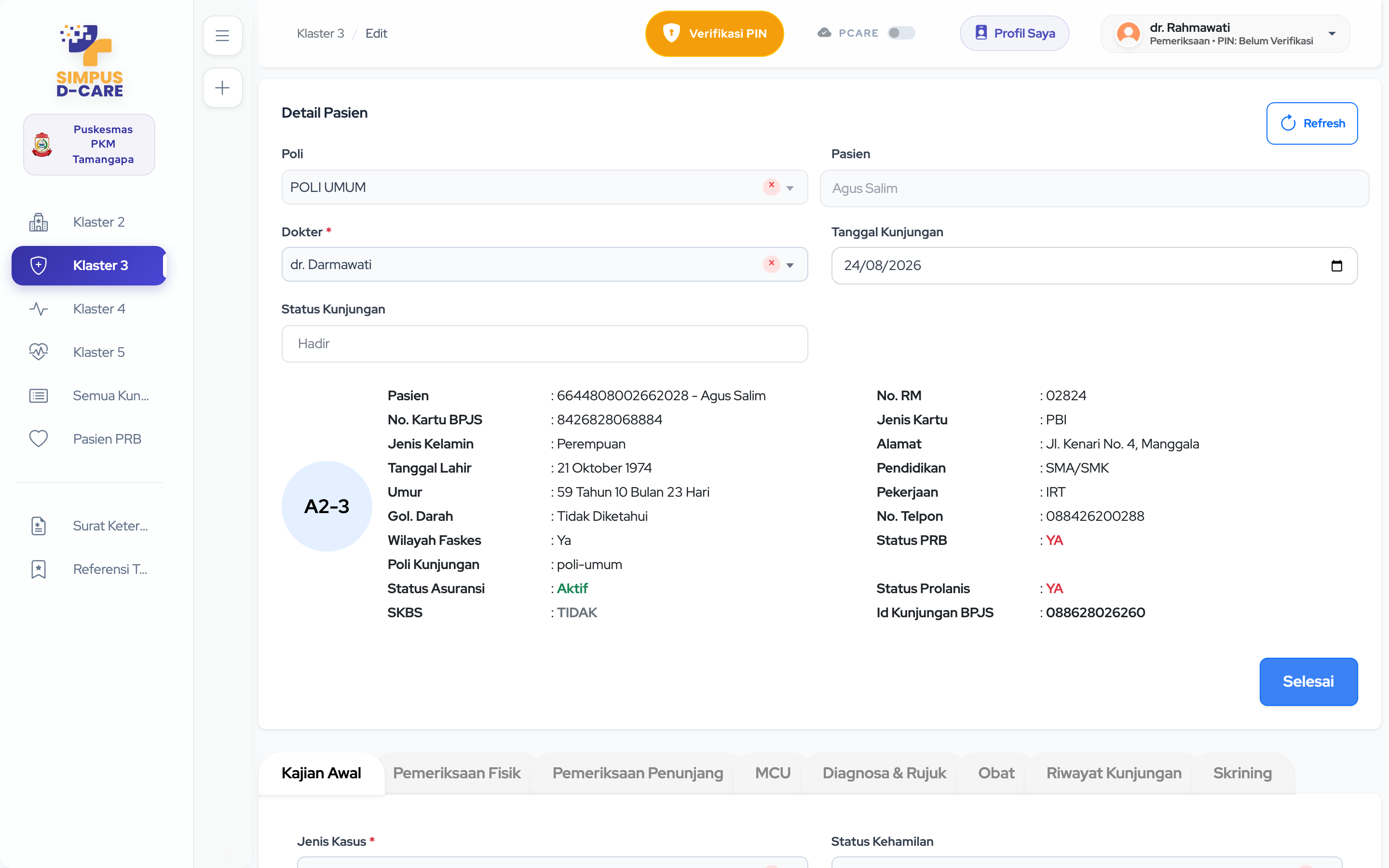Click the Pasien PRB heart icon
The height and width of the screenshot is (868, 1389).
click(x=39, y=439)
